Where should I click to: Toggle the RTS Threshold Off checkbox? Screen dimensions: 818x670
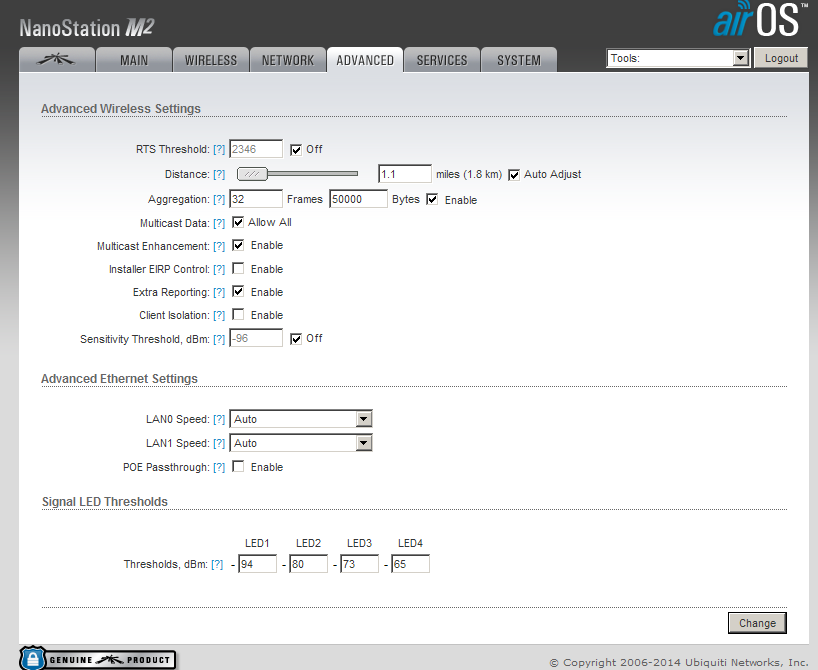pyautogui.click(x=296, y=150)
